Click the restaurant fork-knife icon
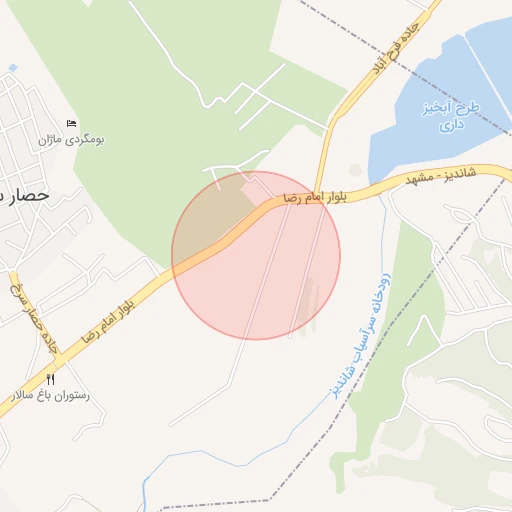The width and height of the screenshot is (512, 512). (x=50, y=379)
